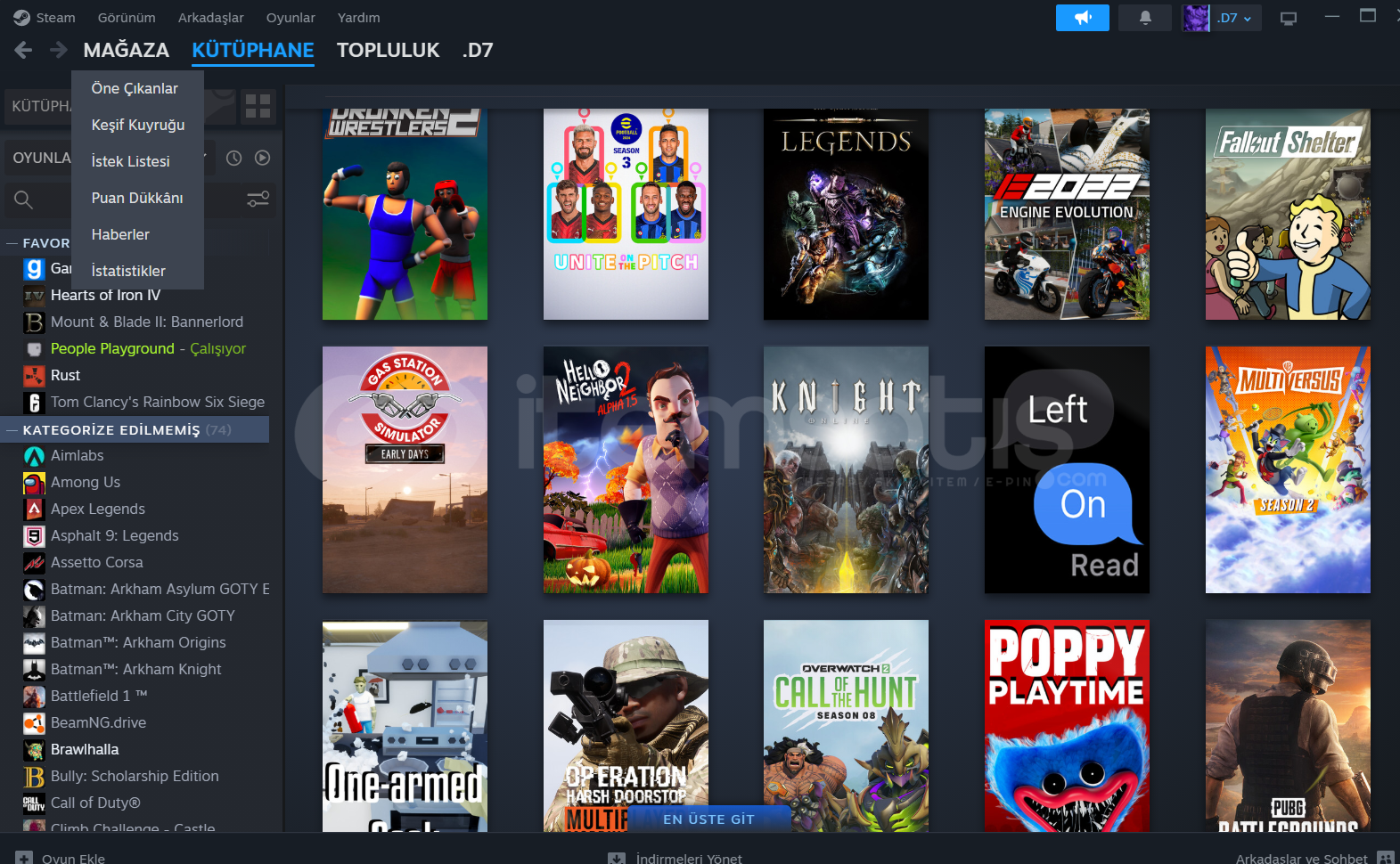The image size is (1400, 864).
Task: Select Battlefield 1 entry
Action: point(99,696)
